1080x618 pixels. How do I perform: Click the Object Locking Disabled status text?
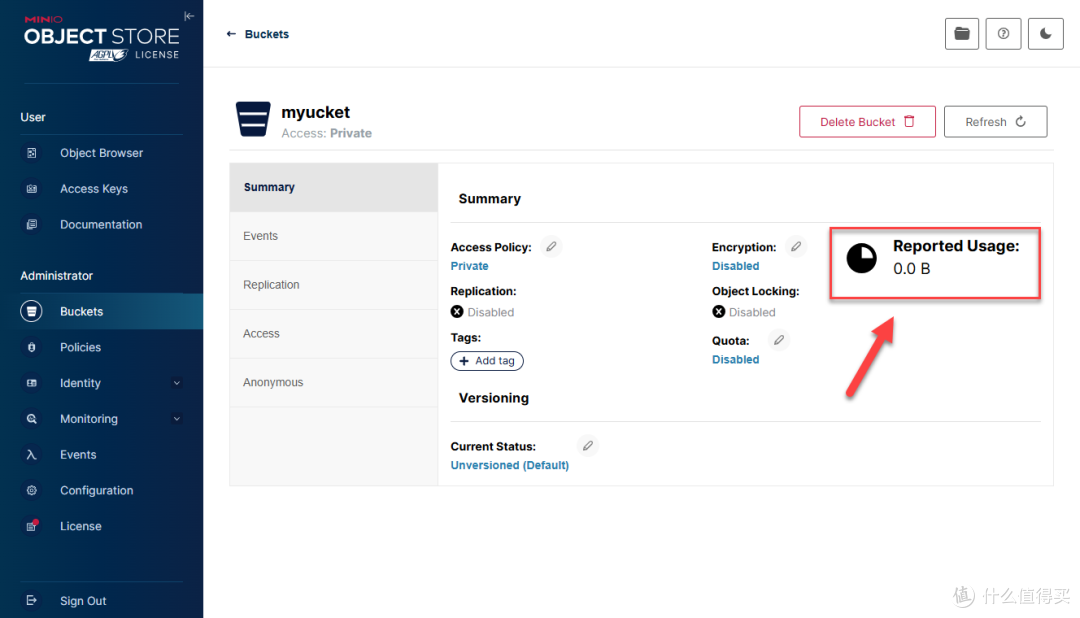[x=752, y=313]
